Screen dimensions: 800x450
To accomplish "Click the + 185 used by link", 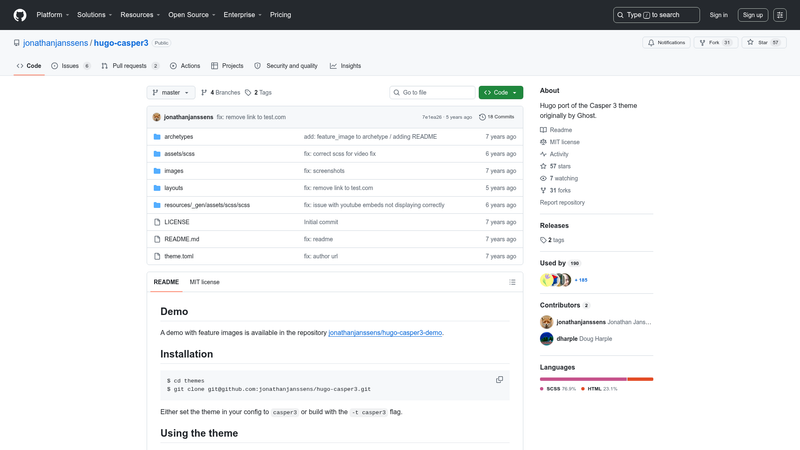I will click(581, 280).
